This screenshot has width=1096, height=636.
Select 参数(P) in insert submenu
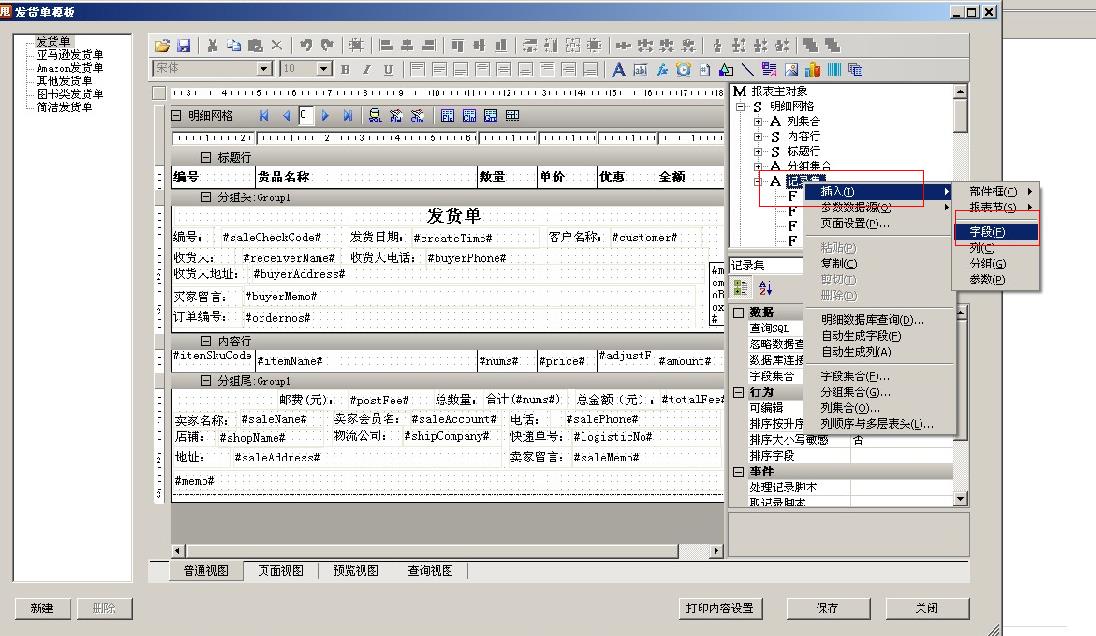point(995,280)
